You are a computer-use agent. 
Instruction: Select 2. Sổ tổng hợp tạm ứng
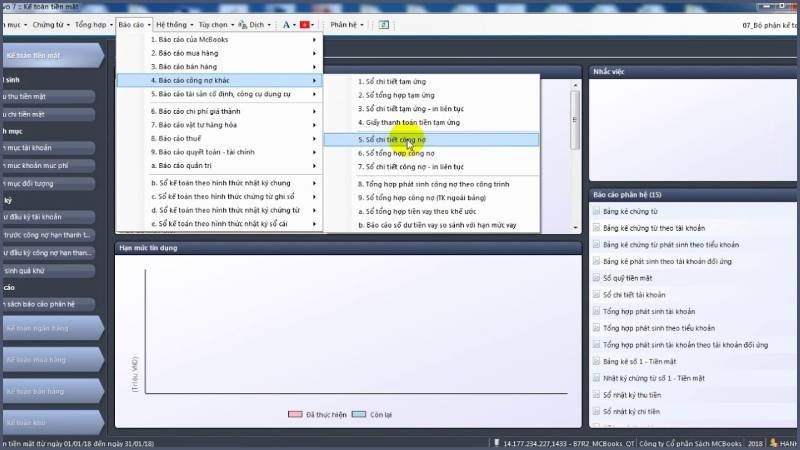point(432,95)
